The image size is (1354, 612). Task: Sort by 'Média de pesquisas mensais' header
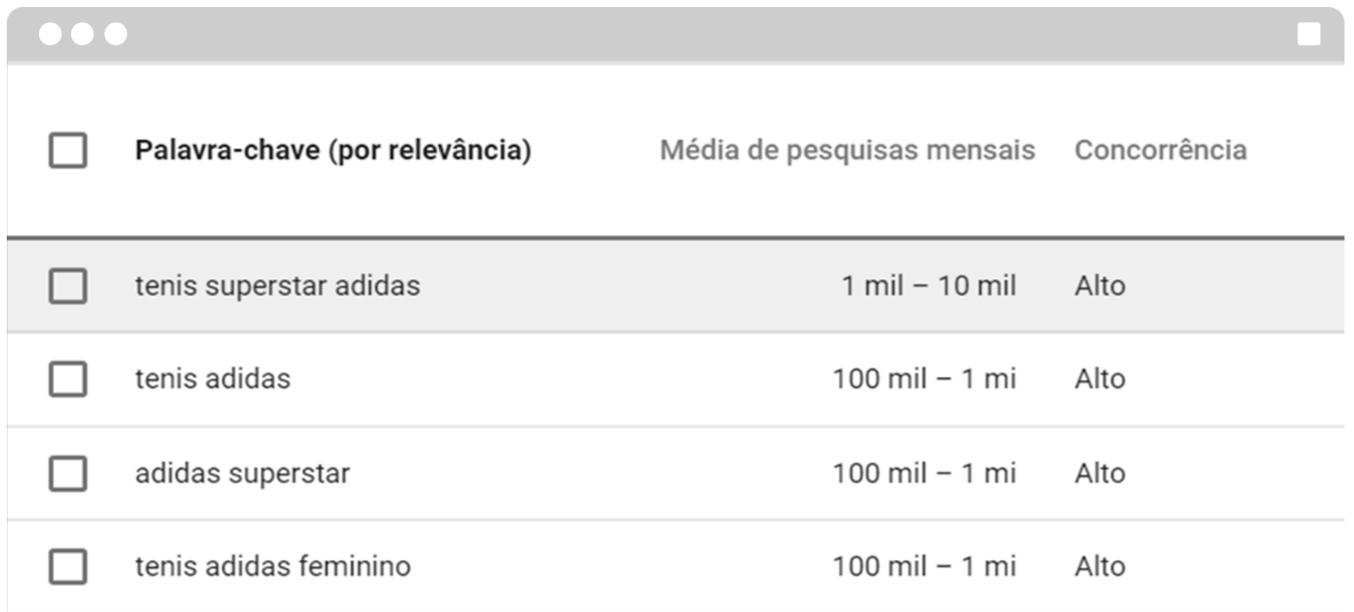pyautogui.click(x=847, y=151)
